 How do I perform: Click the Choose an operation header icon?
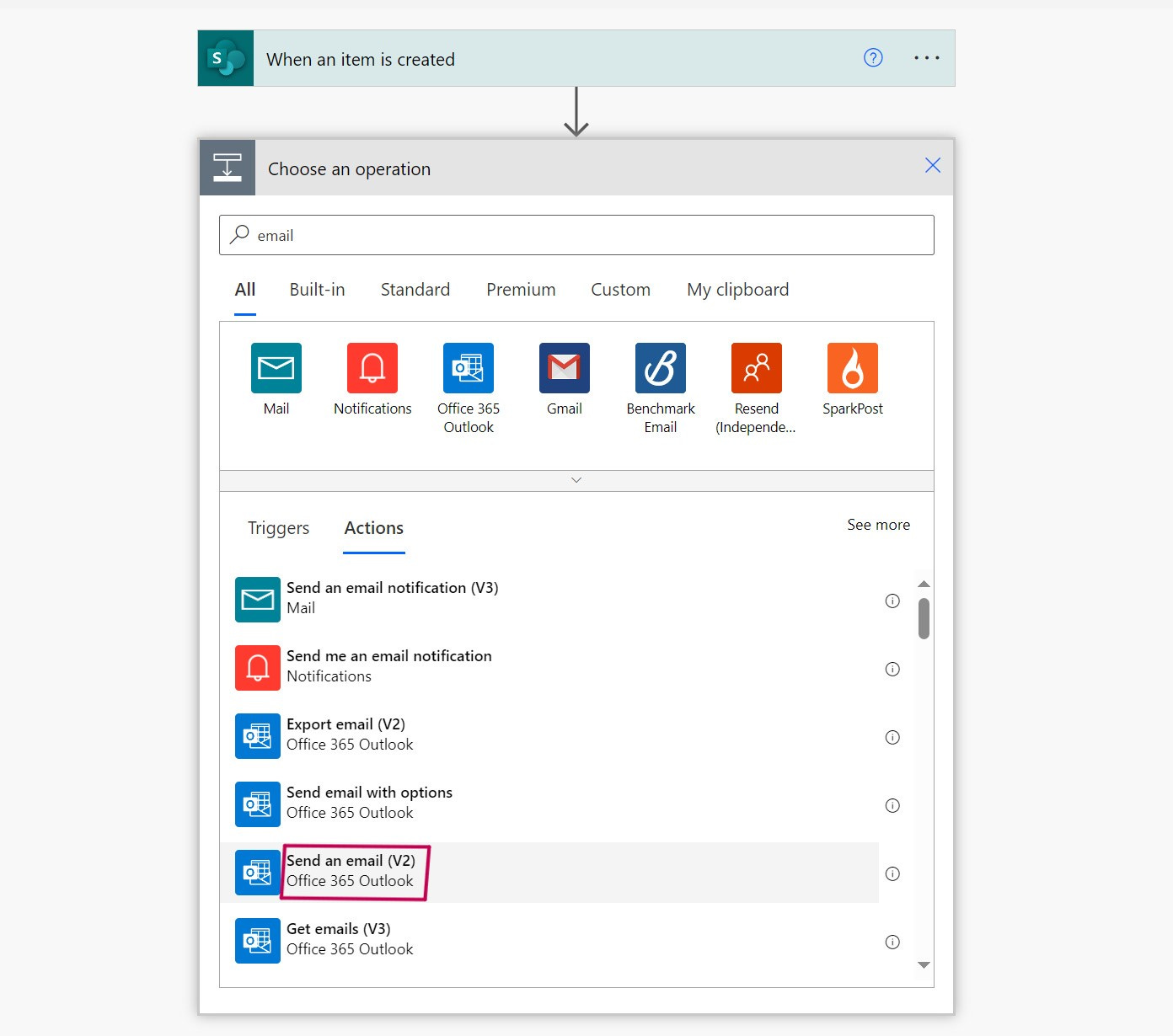point(228,168)
